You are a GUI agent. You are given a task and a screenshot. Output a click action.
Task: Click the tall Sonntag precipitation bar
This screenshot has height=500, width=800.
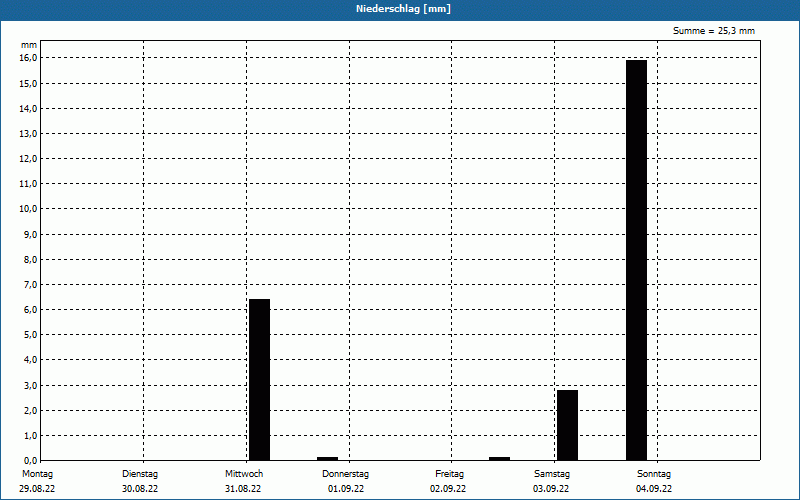point(636,260)
